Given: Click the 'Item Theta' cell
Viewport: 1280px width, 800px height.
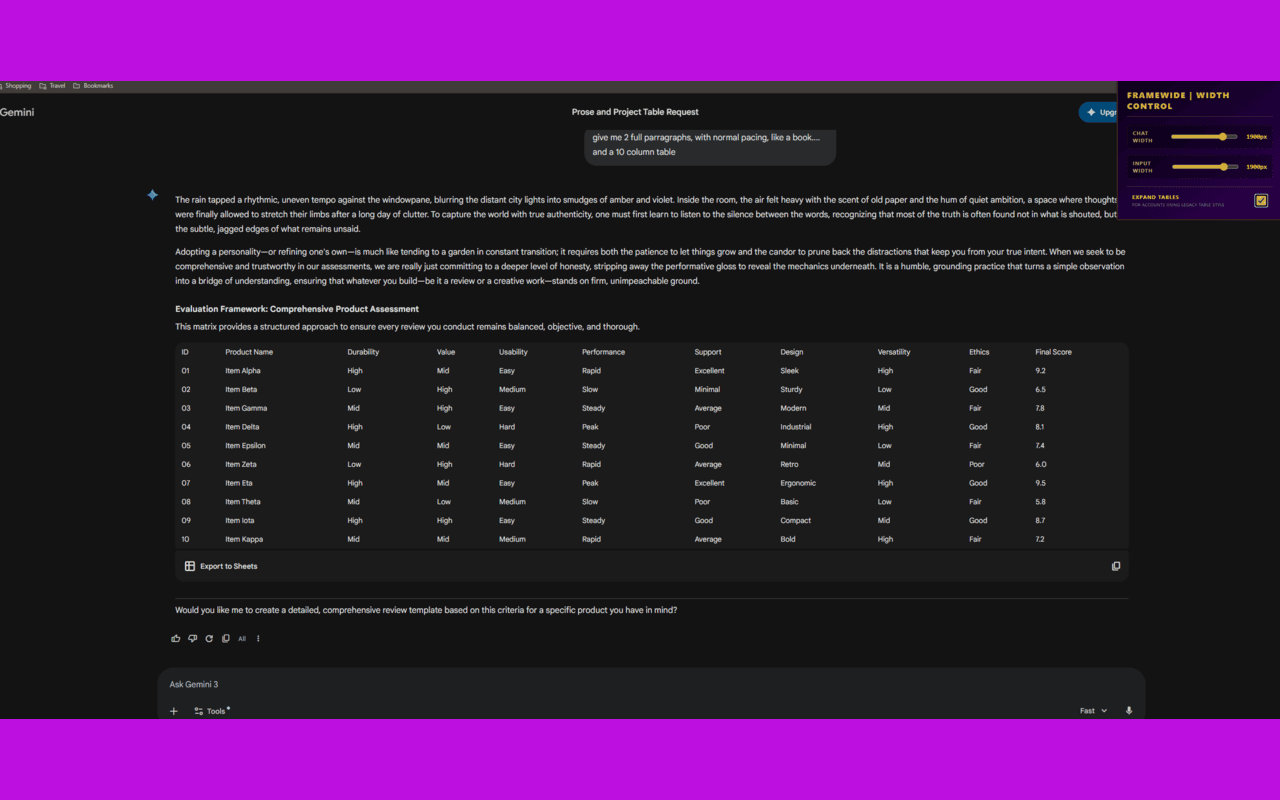Looking at the screenshot, I should [x=243, y=502].
